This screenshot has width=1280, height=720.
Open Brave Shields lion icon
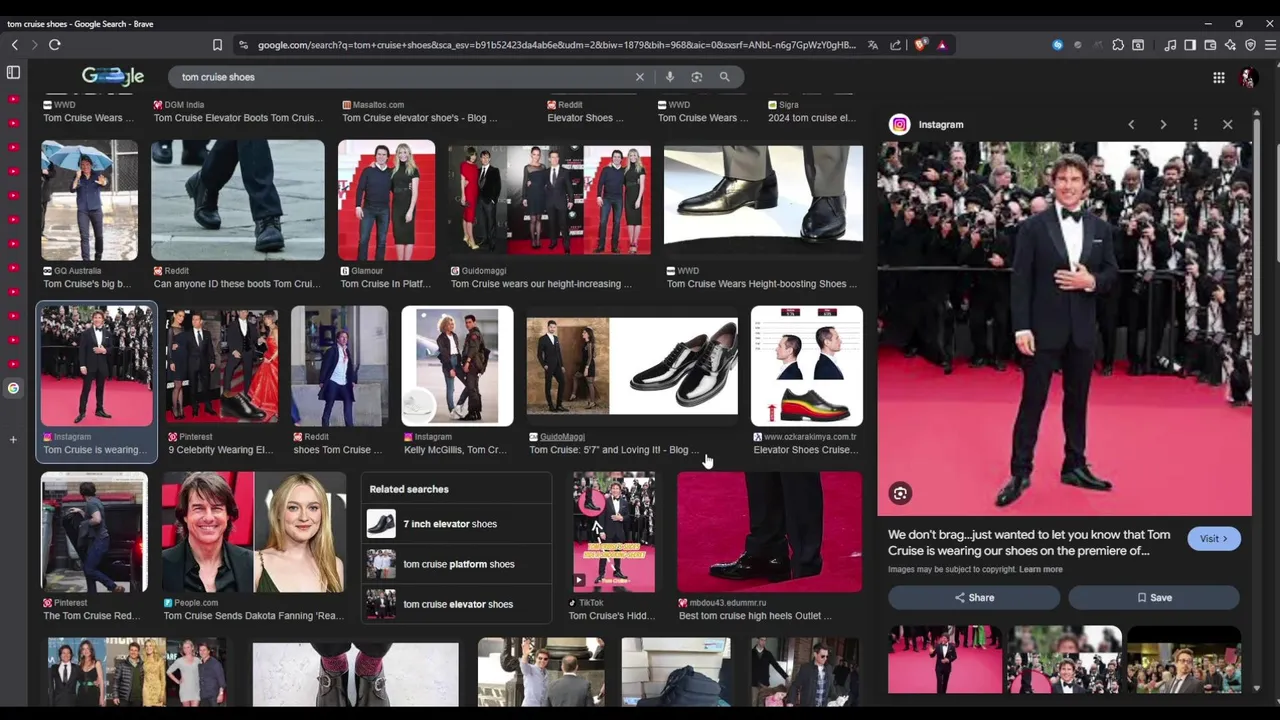coord(920,45)
